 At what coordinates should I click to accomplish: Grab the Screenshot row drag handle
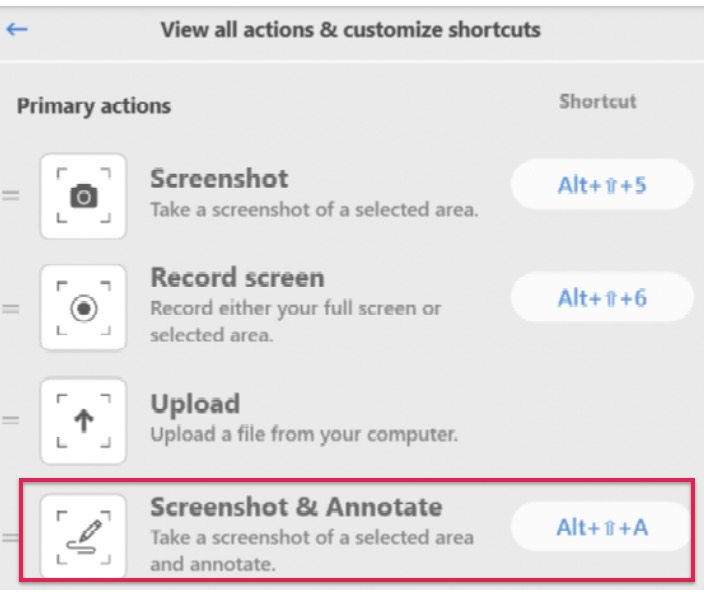(x=11, y=196)
